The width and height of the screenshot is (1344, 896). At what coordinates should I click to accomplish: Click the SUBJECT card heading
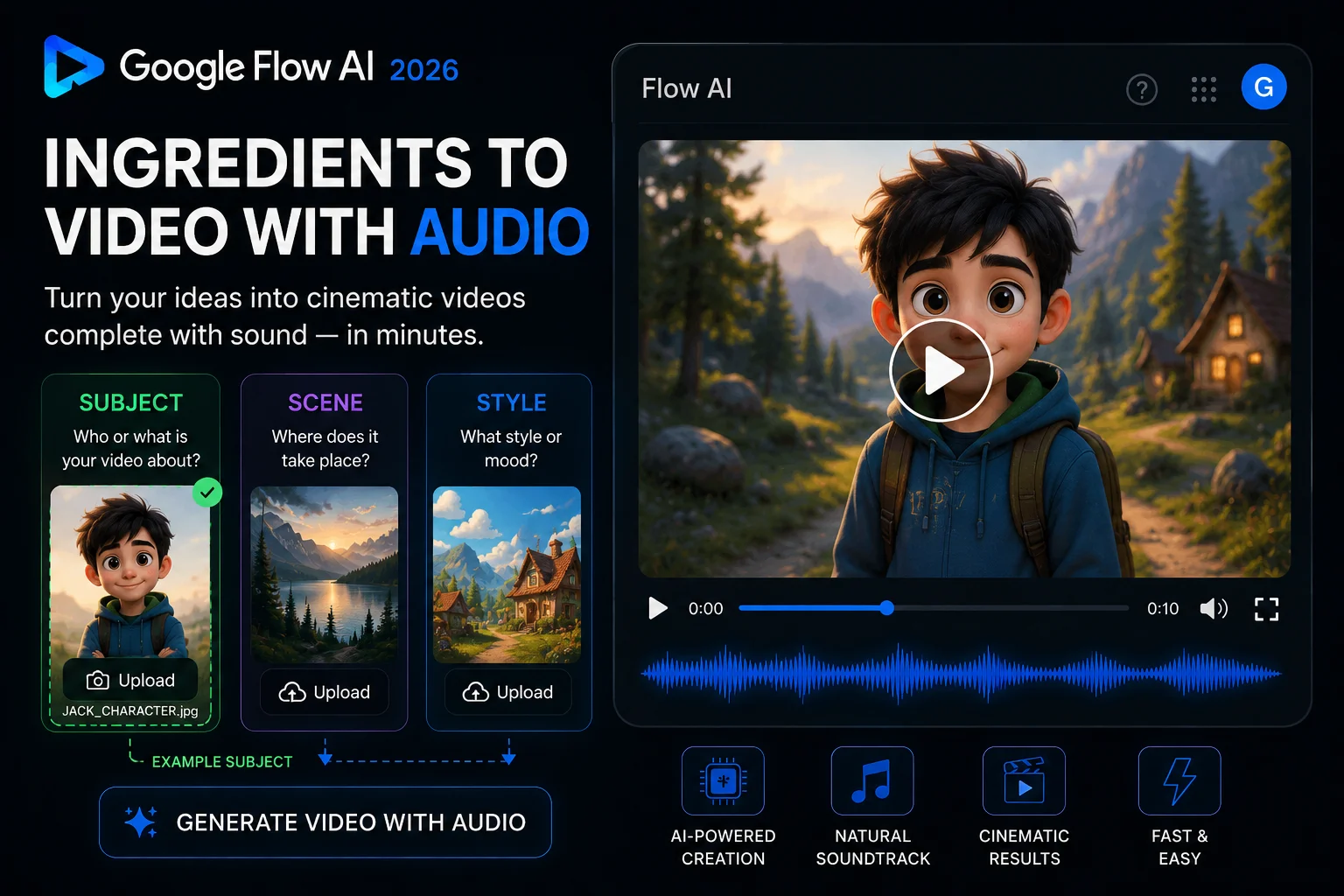[x=131, y=402]
